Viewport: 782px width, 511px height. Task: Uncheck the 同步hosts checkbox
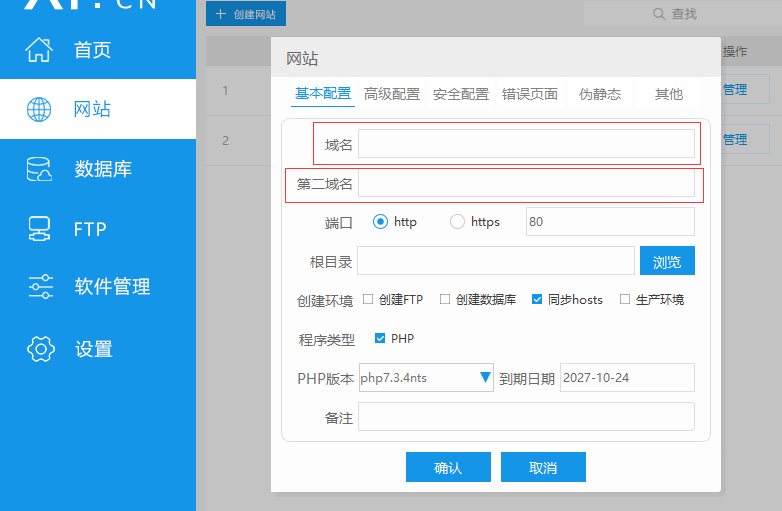tap(537, 299)
